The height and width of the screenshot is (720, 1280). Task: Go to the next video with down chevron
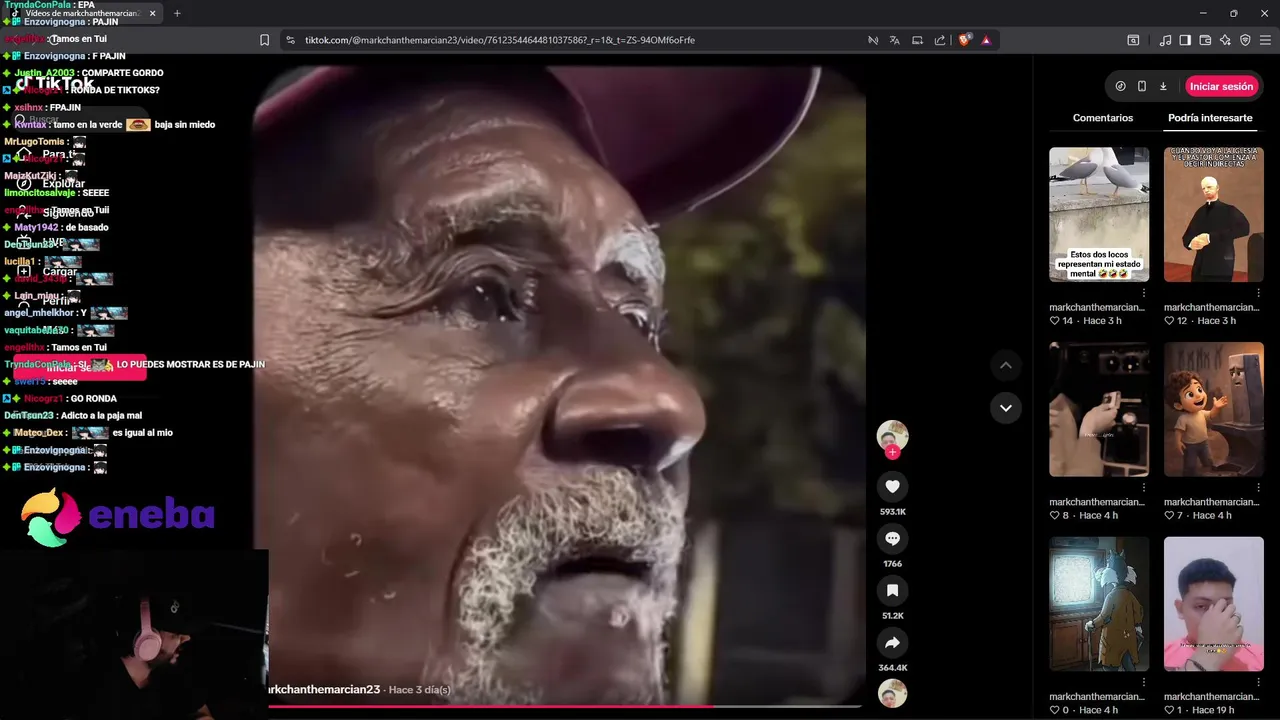[x=1006, y=408]
